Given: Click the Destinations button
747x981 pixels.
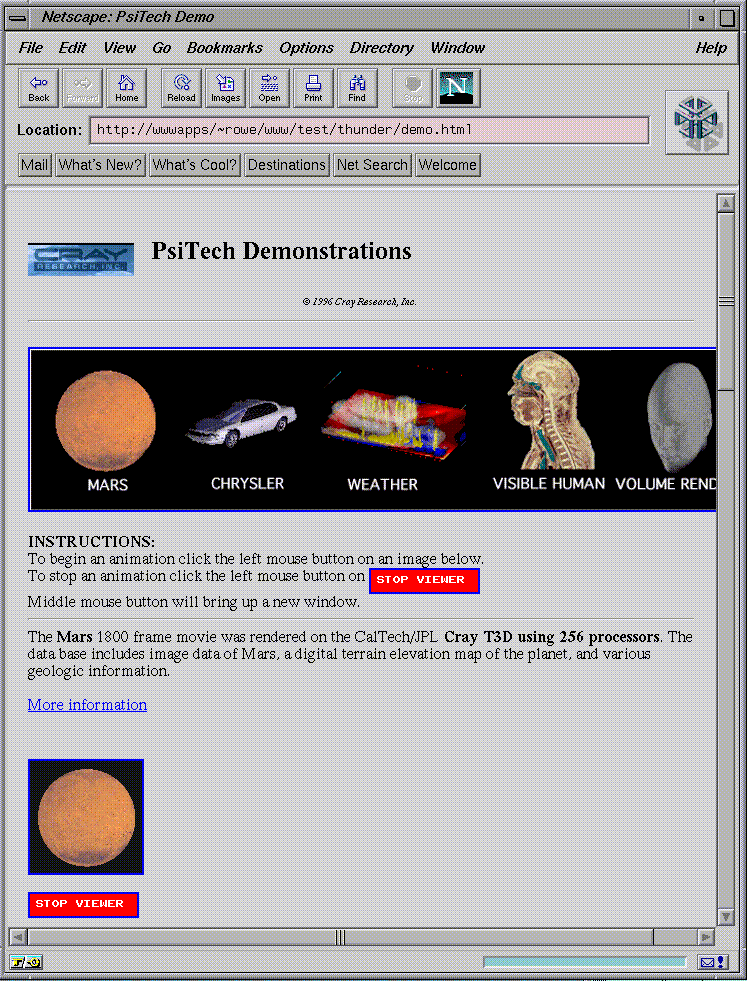Looking at the screenshot, I should pyautogui.click(x=287, y=165).
